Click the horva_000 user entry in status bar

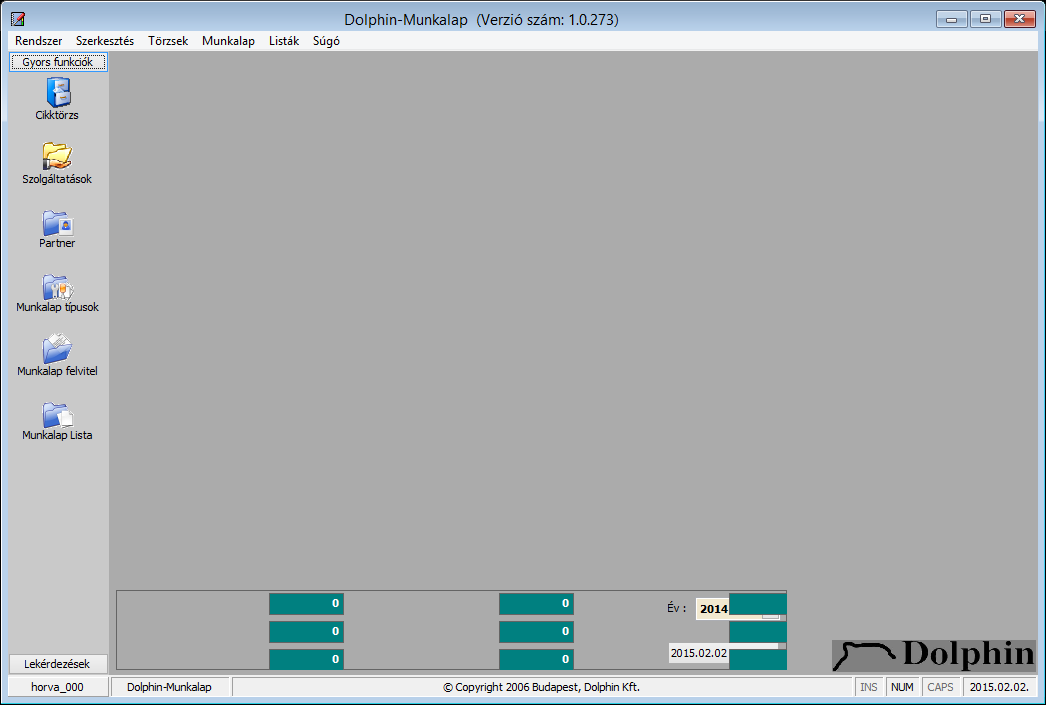(x=57, y=686)
